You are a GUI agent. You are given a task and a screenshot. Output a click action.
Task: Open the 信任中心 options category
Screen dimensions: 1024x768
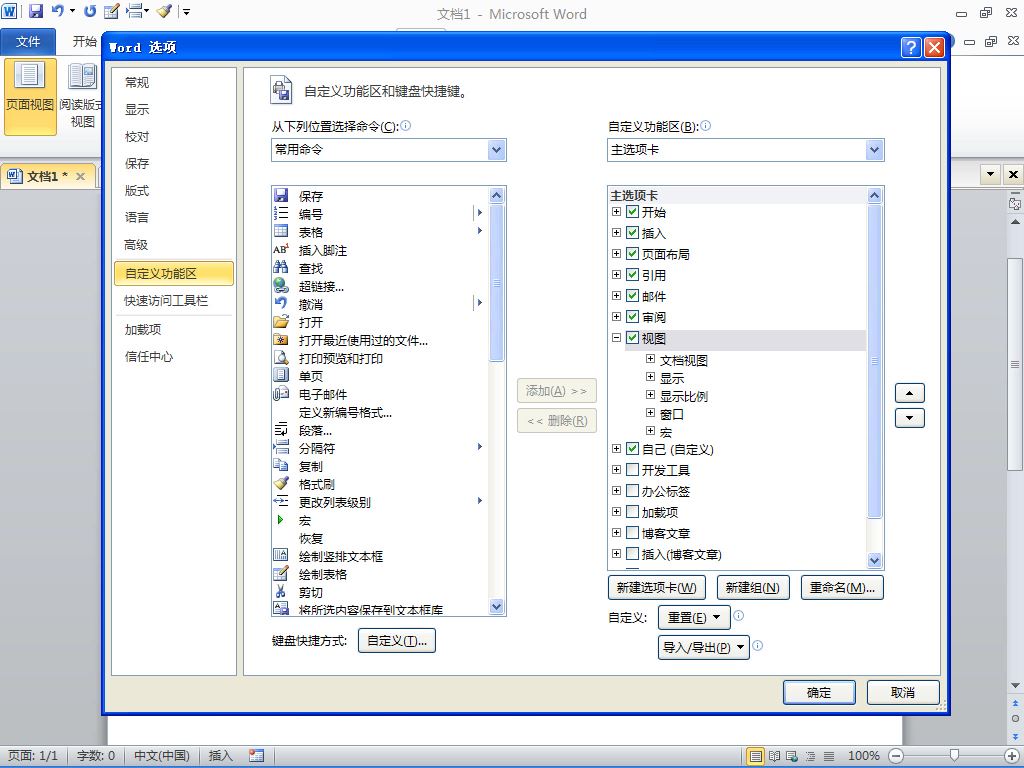point(149,357)
